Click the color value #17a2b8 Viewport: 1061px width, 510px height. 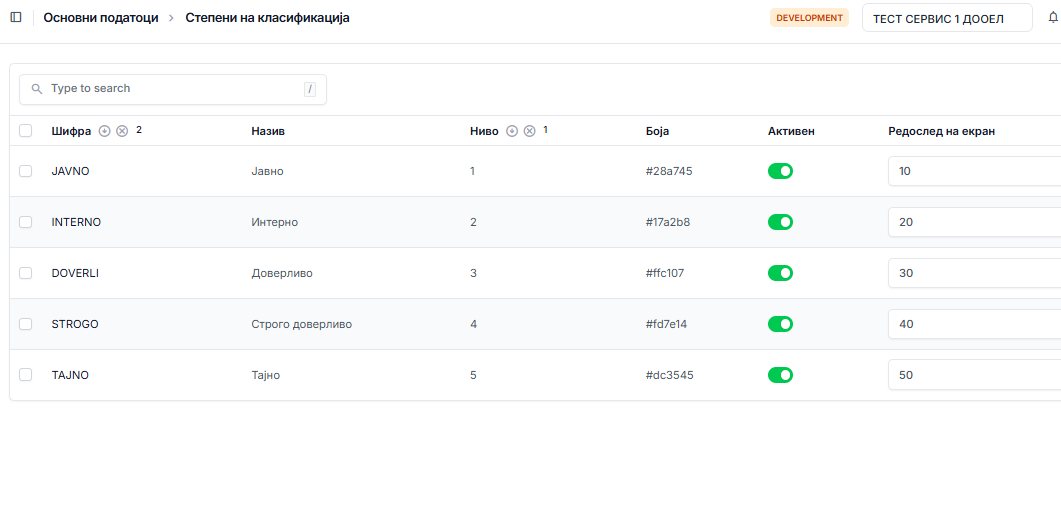click(x=668, y=222)
